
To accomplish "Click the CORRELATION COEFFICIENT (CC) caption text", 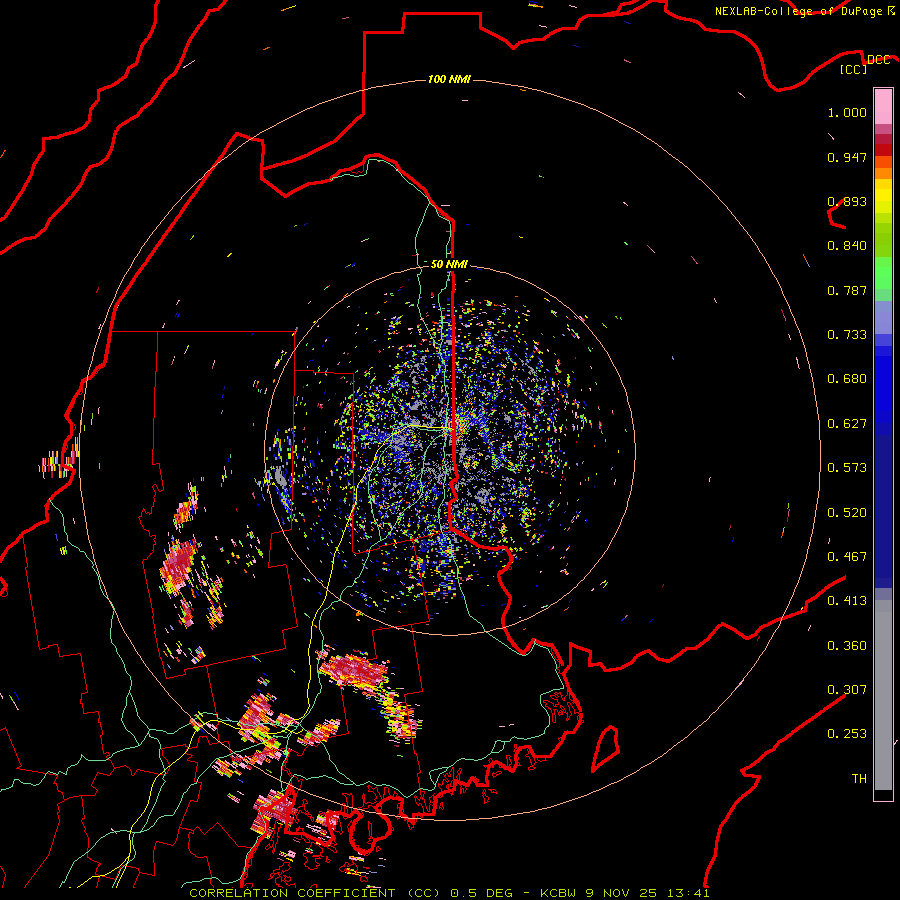I will (x=315, y=893).
